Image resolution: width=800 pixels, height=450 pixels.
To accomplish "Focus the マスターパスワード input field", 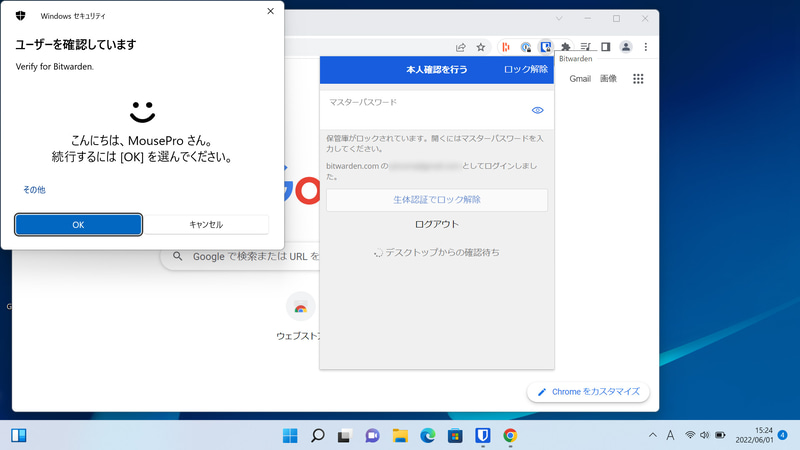I will coord(437,110).
